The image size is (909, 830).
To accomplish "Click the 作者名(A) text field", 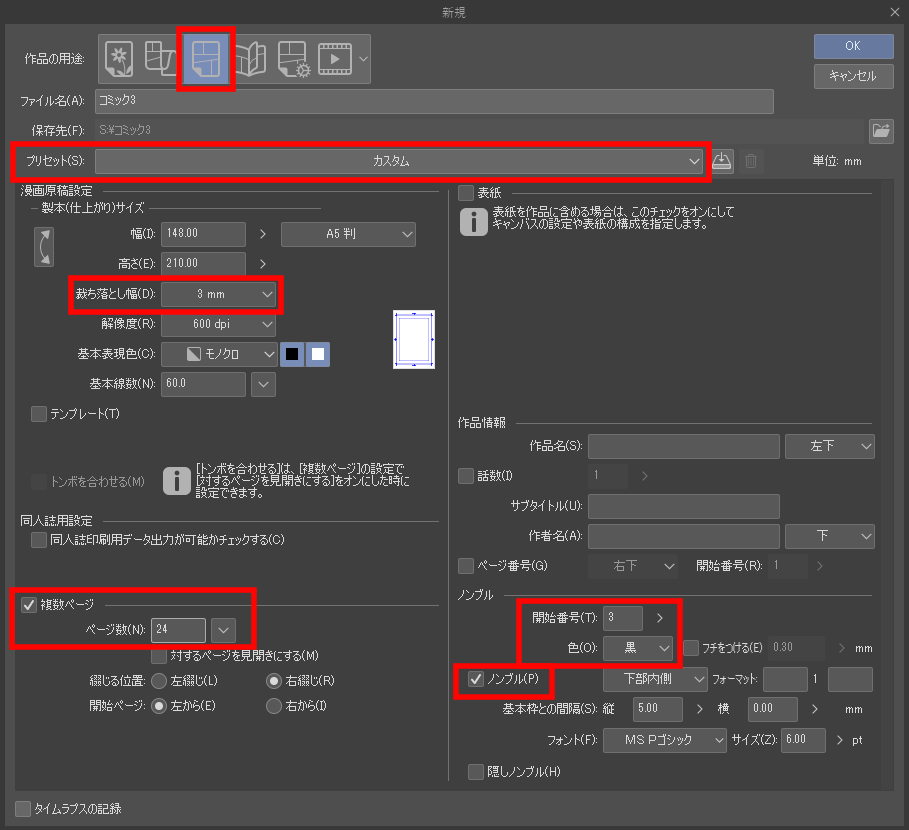I will point(683,536).
